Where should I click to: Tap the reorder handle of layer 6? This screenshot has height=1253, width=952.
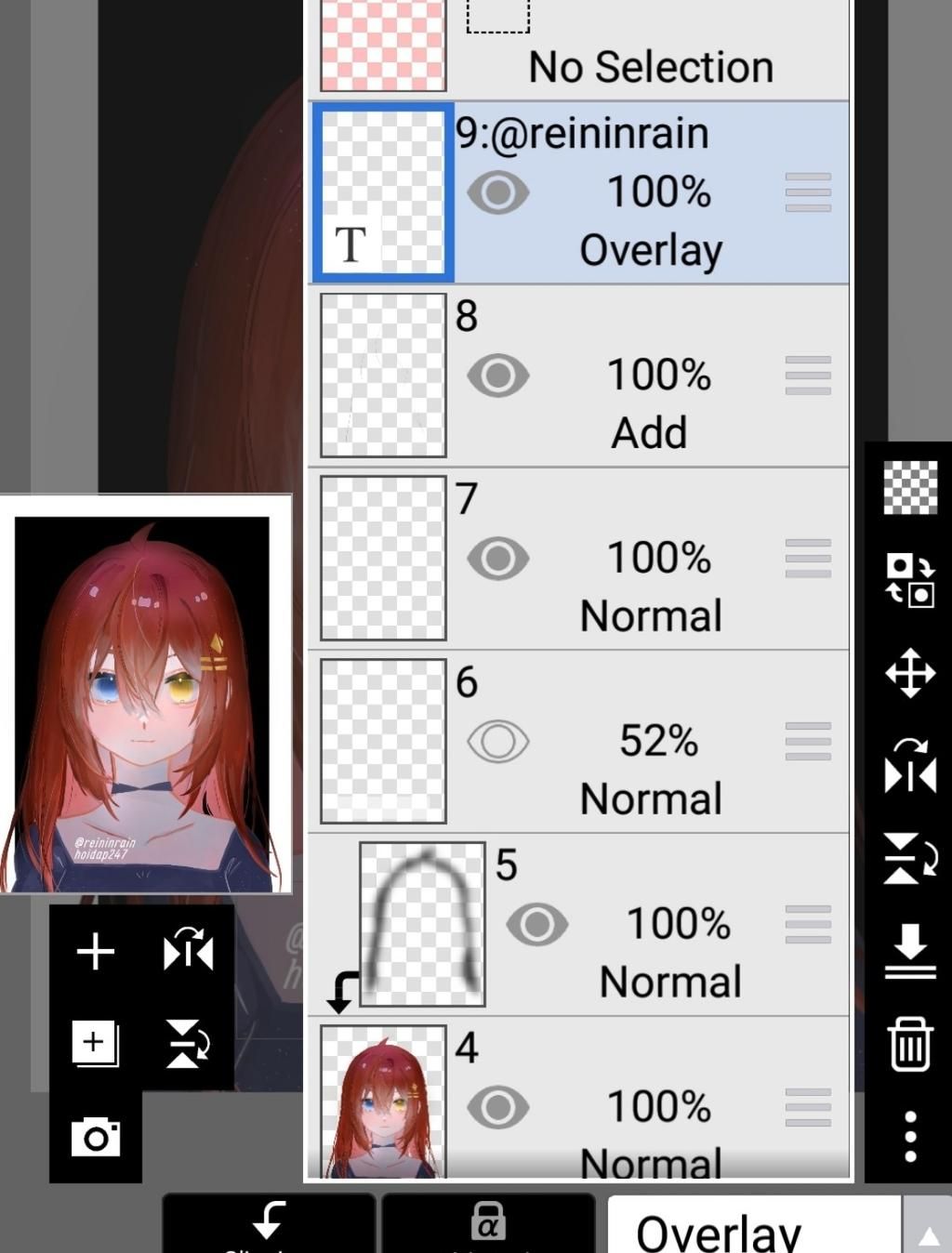[x=808, y=742]
